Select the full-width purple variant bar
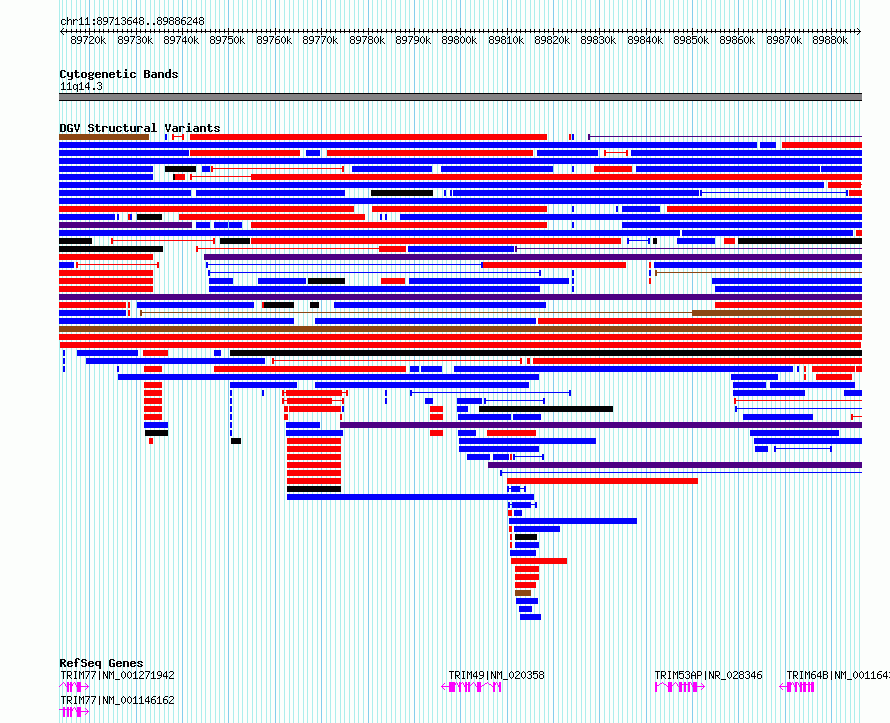This screenshot has width=890, height=723. tap(460, 297)
